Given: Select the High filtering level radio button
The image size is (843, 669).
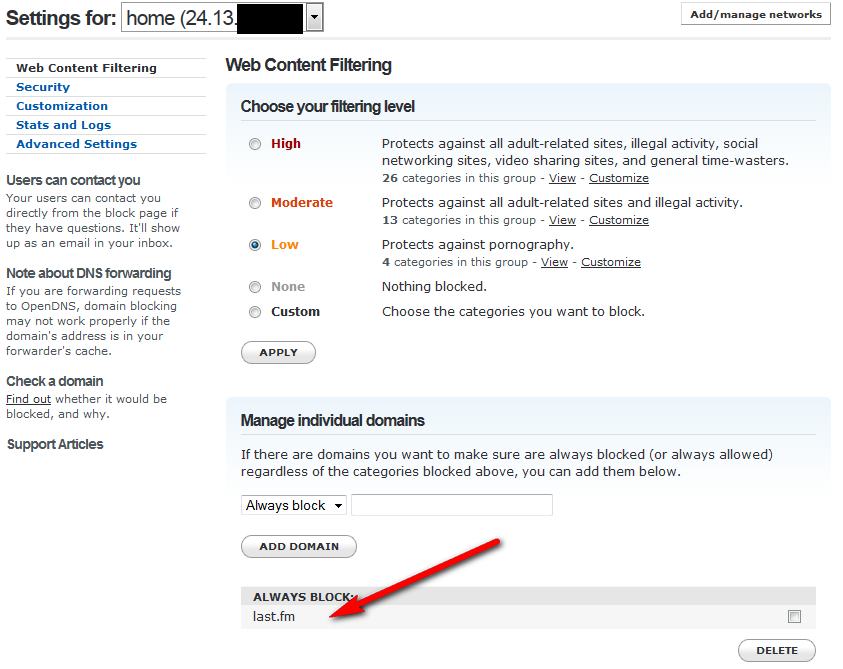Looking at the screenshot, I should point(256,144).
